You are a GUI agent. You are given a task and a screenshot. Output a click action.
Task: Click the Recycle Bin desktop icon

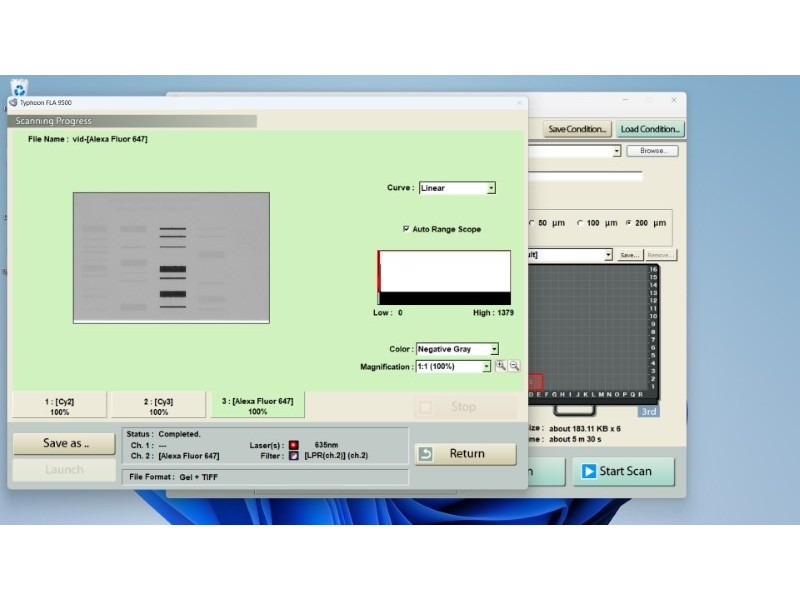[x=19, y=88]
